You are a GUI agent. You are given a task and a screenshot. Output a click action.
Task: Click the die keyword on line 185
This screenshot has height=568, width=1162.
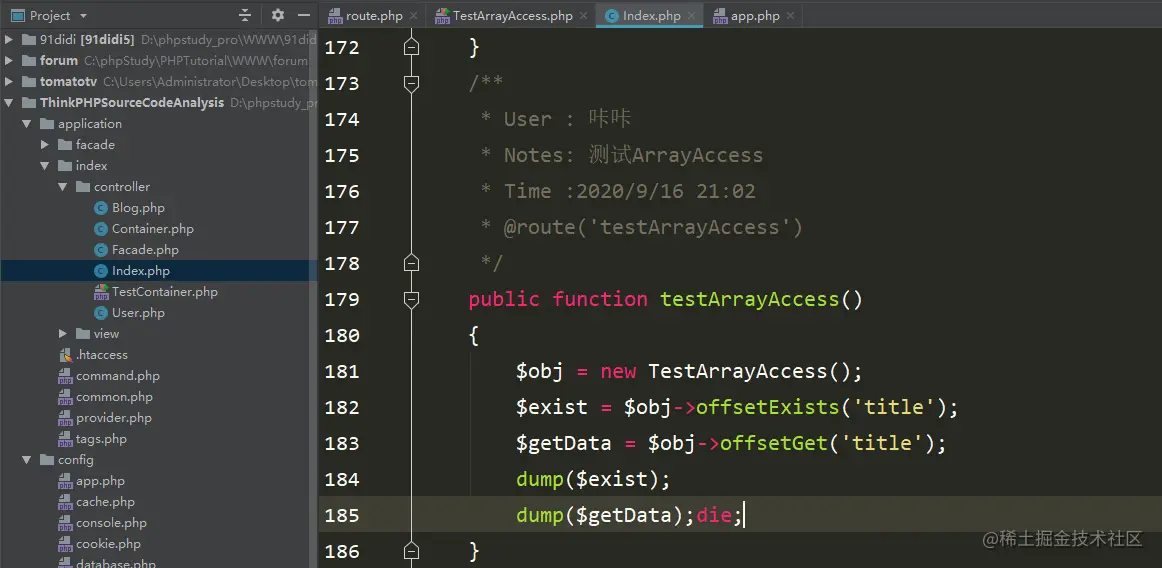(714, 515)
